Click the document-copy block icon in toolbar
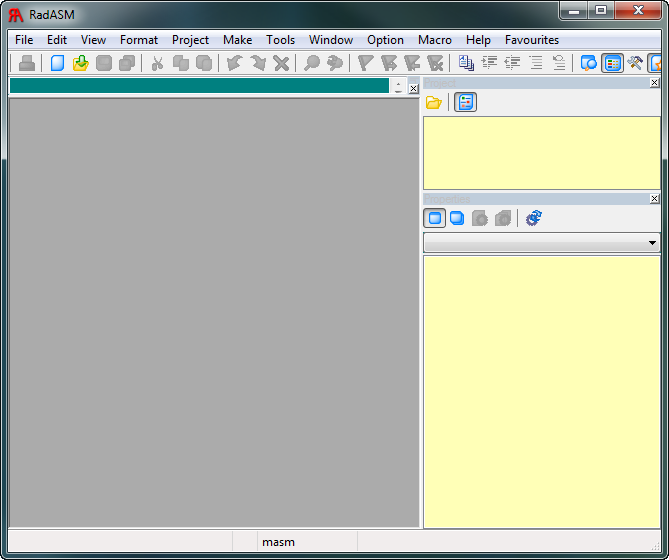The image size is (669, 560). (x=466, y=63)
